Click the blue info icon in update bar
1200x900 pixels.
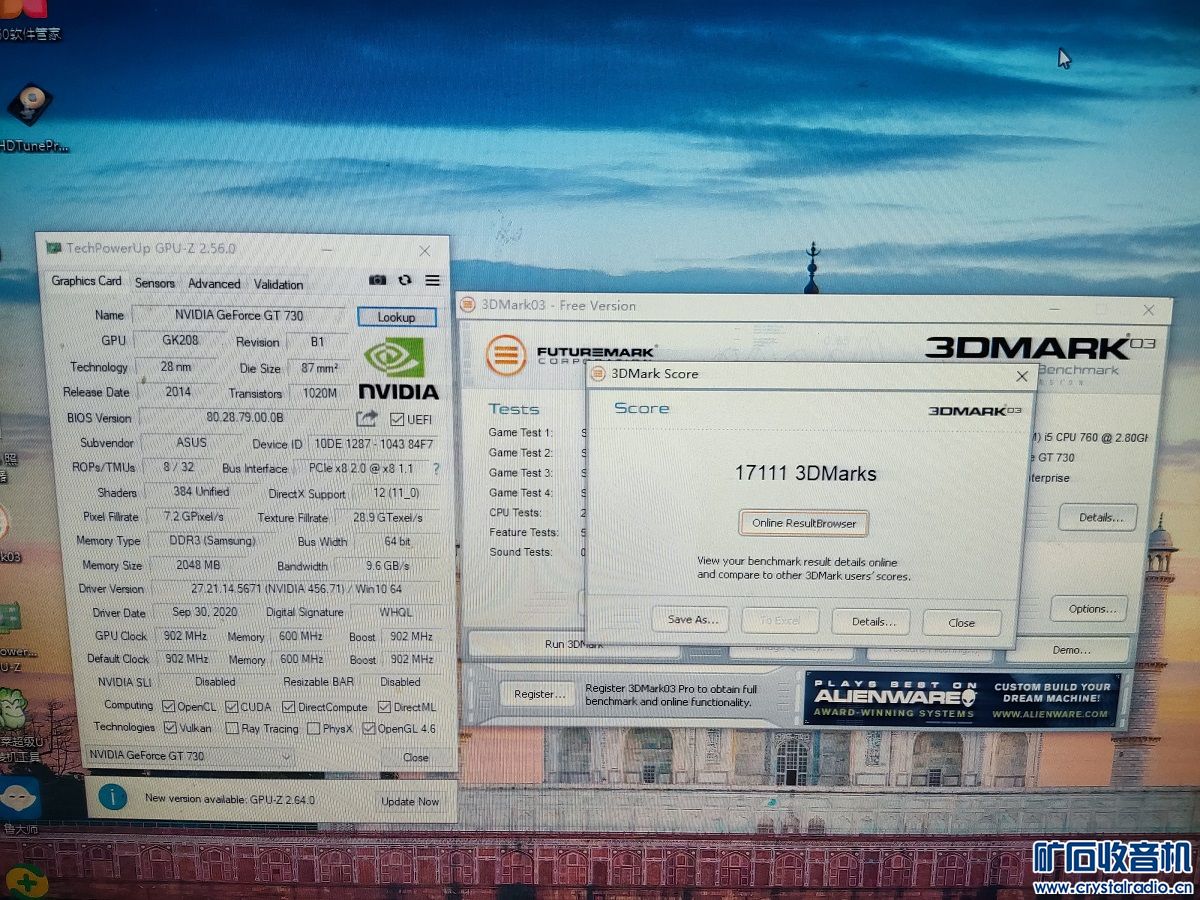tap(113, 797)
